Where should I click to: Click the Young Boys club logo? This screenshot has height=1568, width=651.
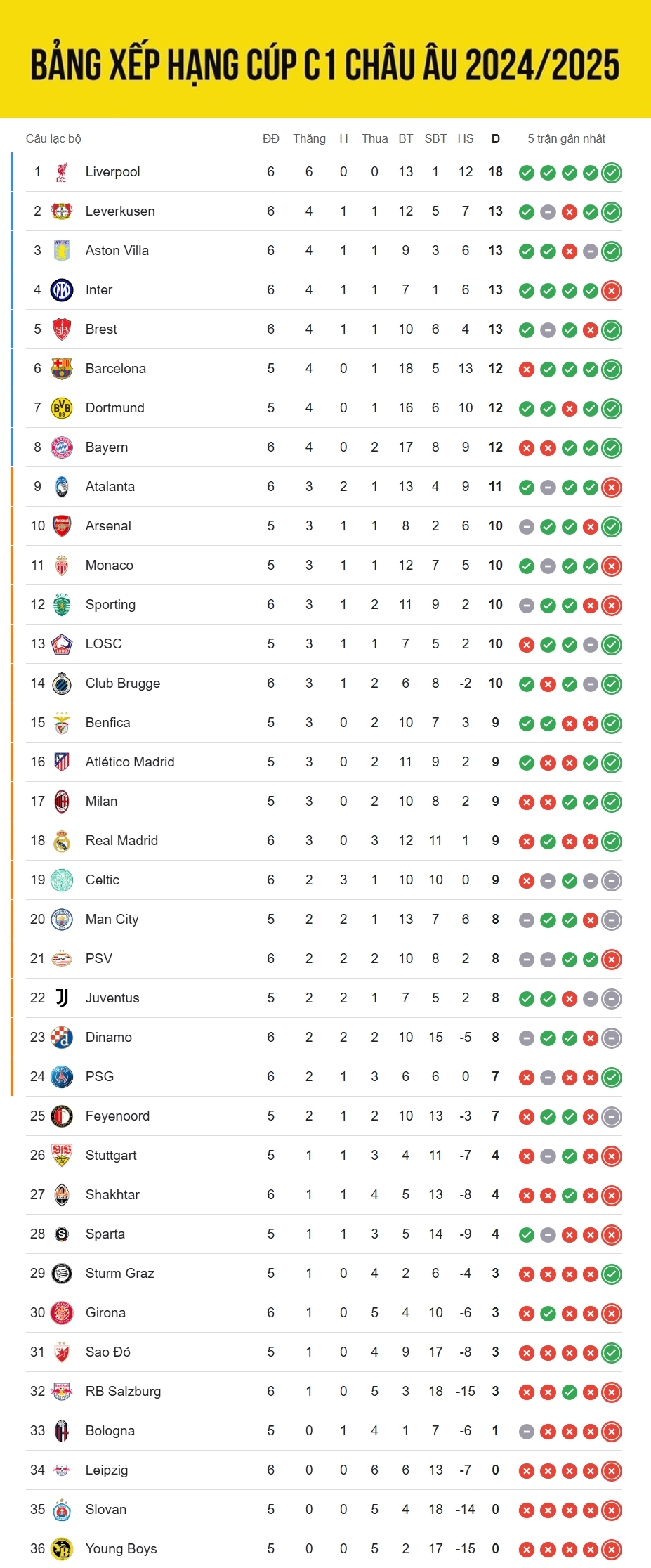pyautogui.click(x=62, y=1549)
